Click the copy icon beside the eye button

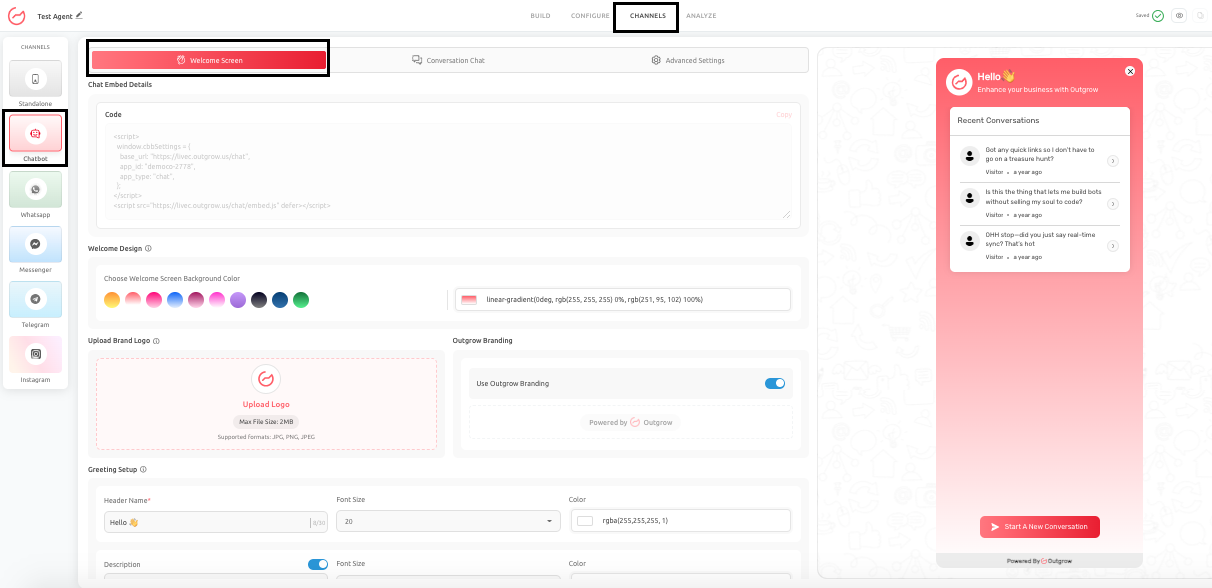click(1200, 16)
